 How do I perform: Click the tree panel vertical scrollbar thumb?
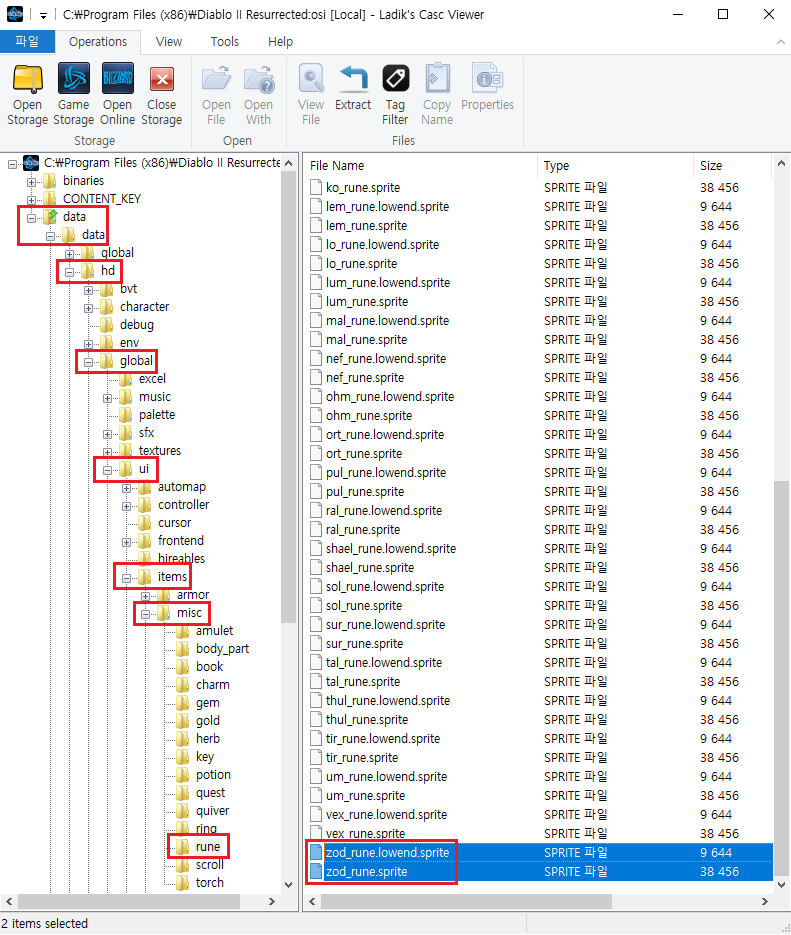coord(289,397)
